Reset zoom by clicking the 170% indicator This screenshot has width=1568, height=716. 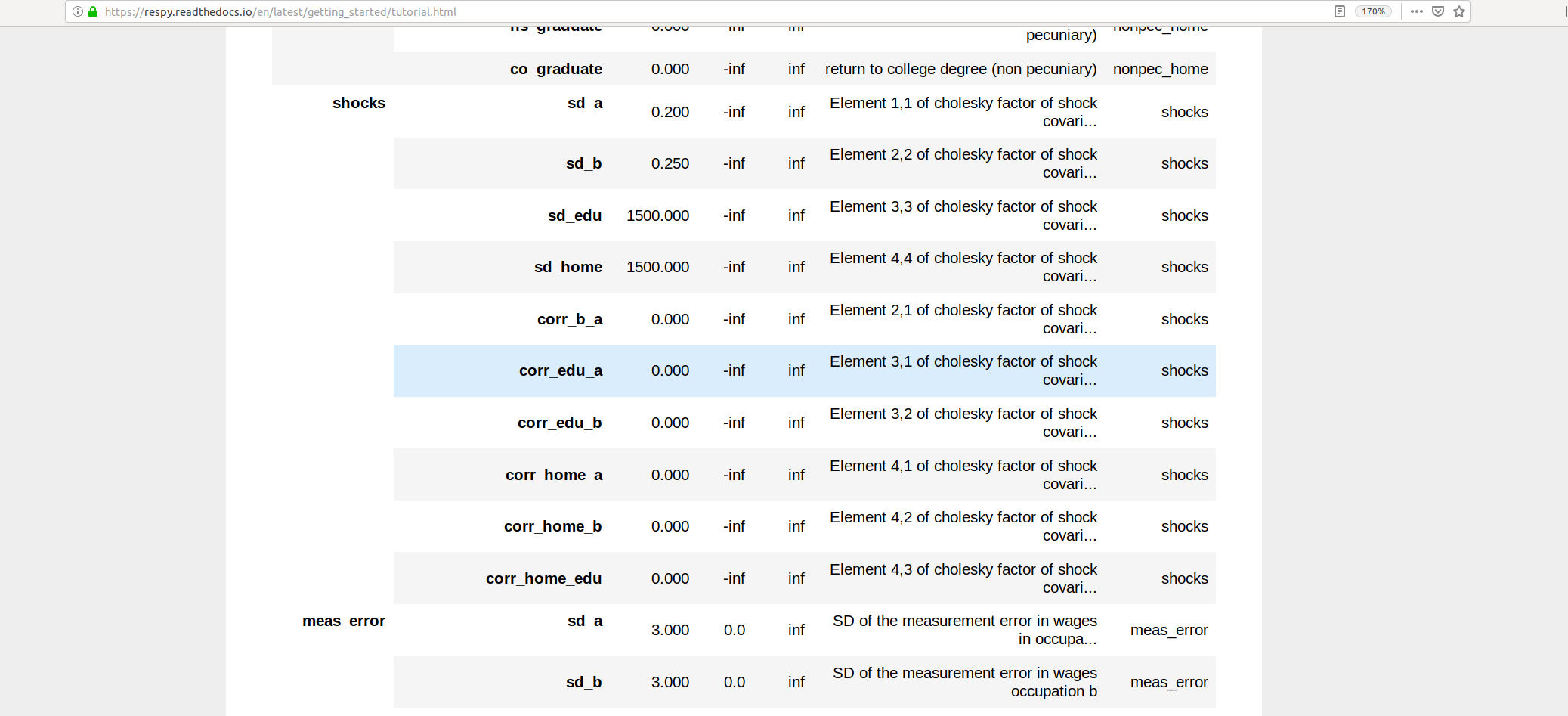[1374, 11]
